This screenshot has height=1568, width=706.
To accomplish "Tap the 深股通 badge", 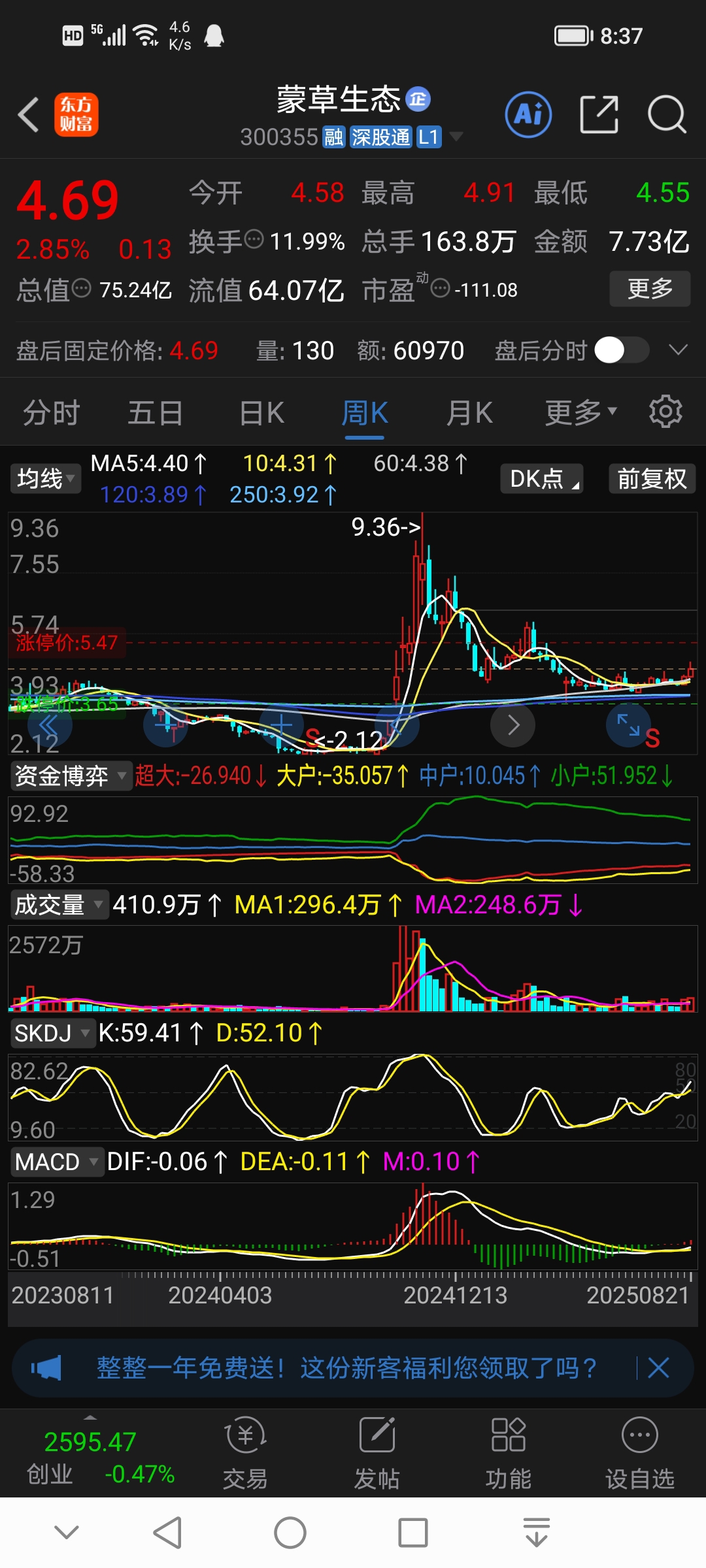I will point(380,137).
